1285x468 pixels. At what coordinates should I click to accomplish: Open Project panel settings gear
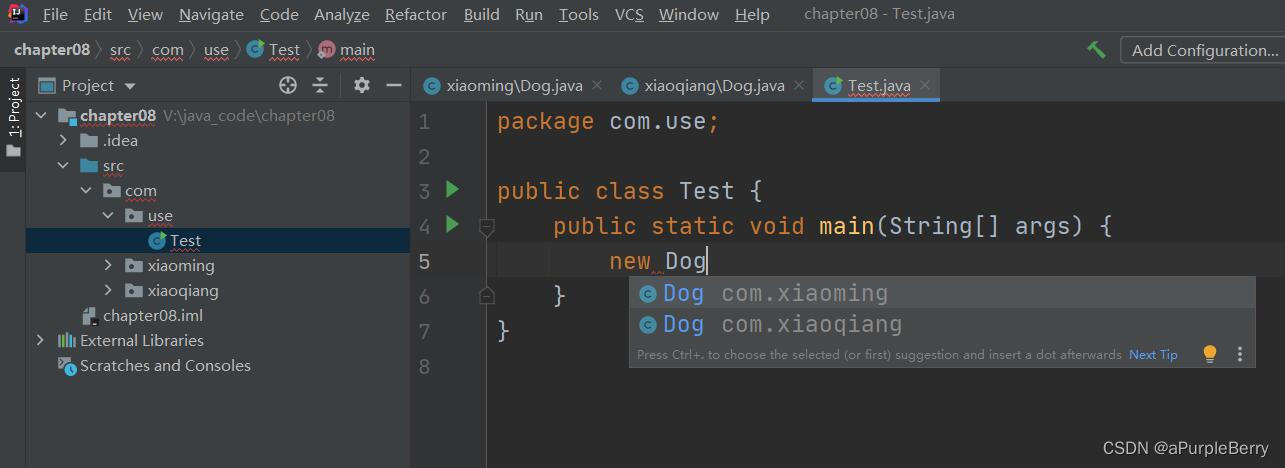tap(362, 86)
